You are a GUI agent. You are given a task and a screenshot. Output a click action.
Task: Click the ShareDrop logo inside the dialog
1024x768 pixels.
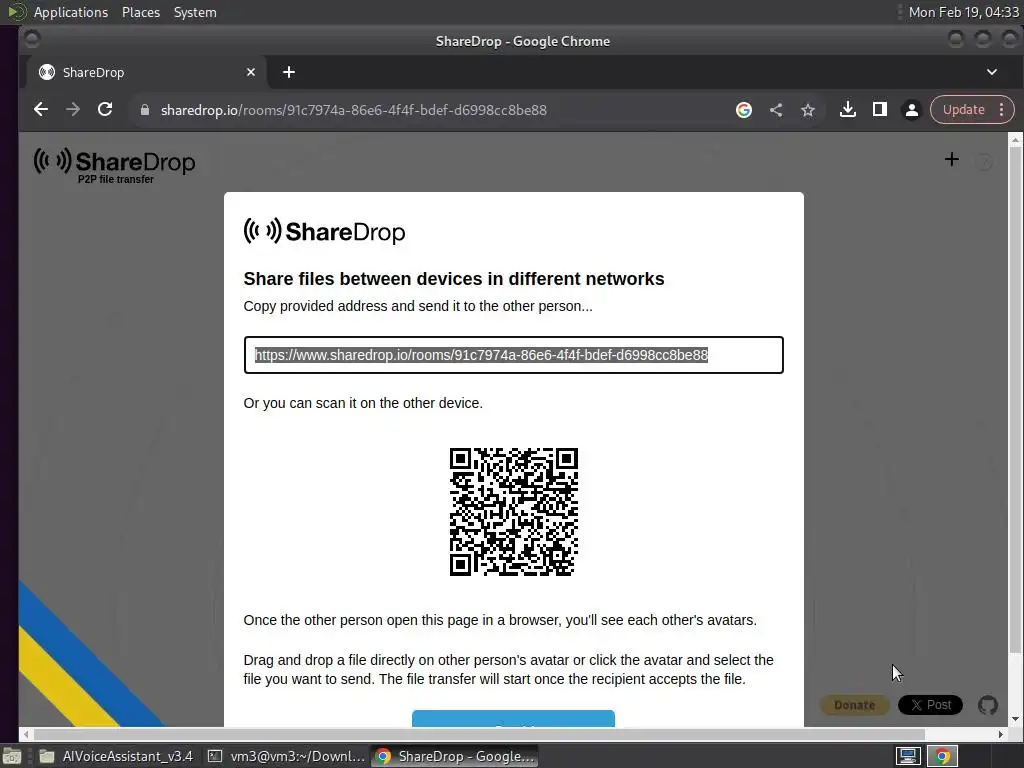click(x=324, y=231)
